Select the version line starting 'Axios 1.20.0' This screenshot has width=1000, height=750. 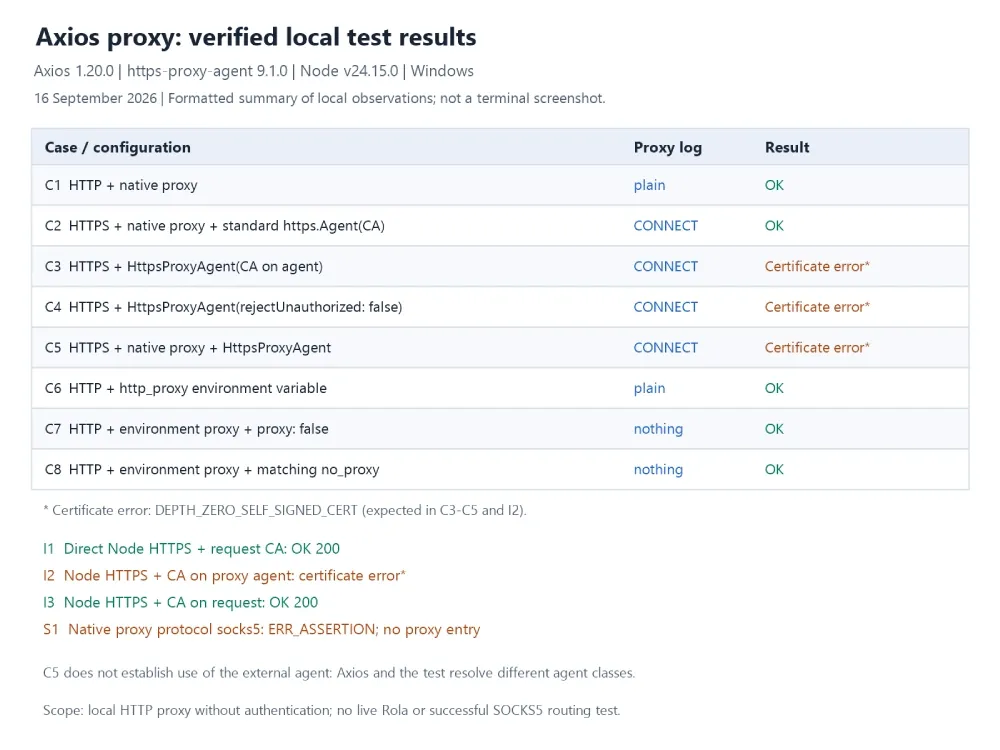pyautogui.click(x=254, y=71)
